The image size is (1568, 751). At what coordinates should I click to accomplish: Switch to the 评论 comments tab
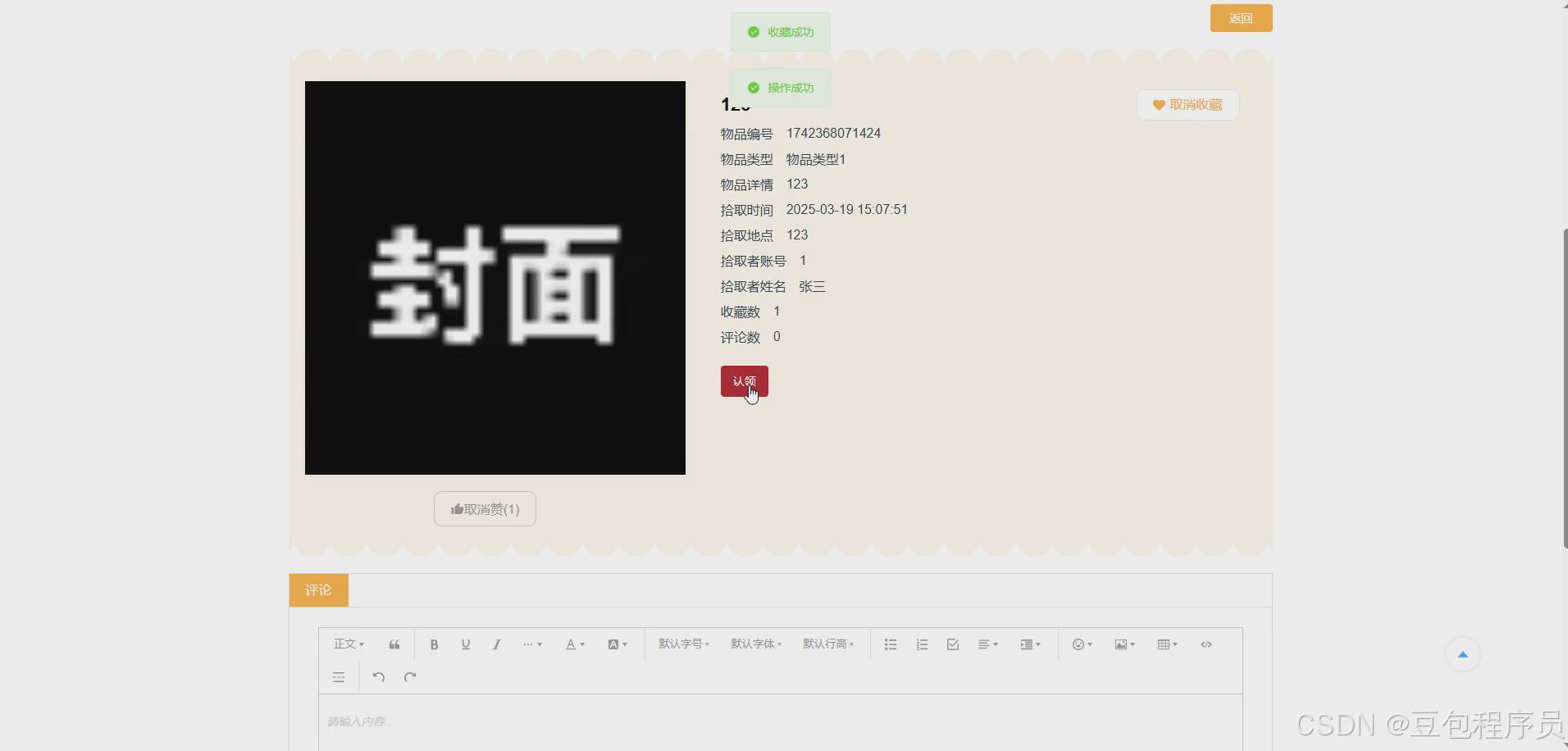tap(318, 589)
